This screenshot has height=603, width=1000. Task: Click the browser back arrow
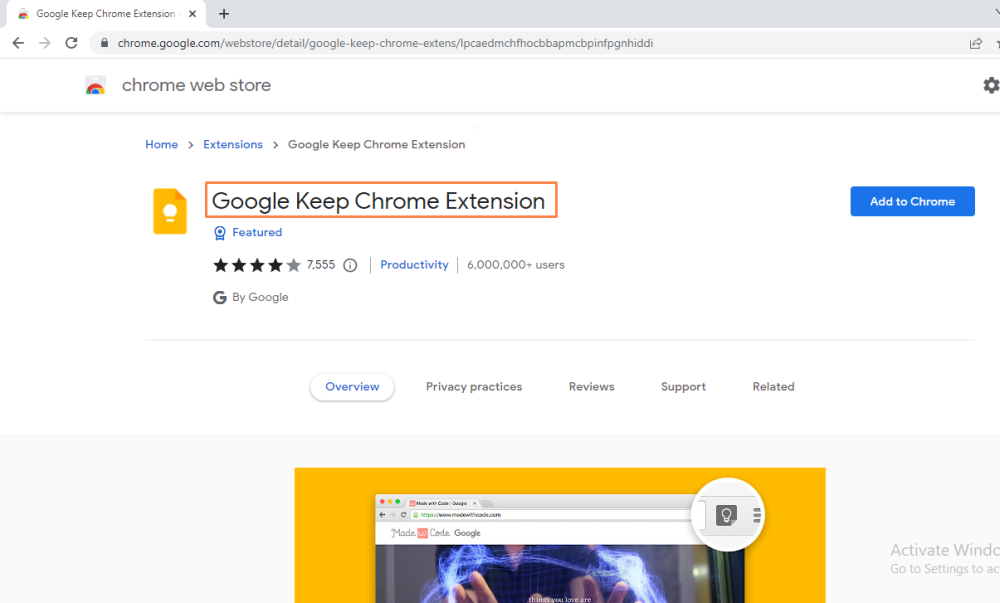pos(18,43)
